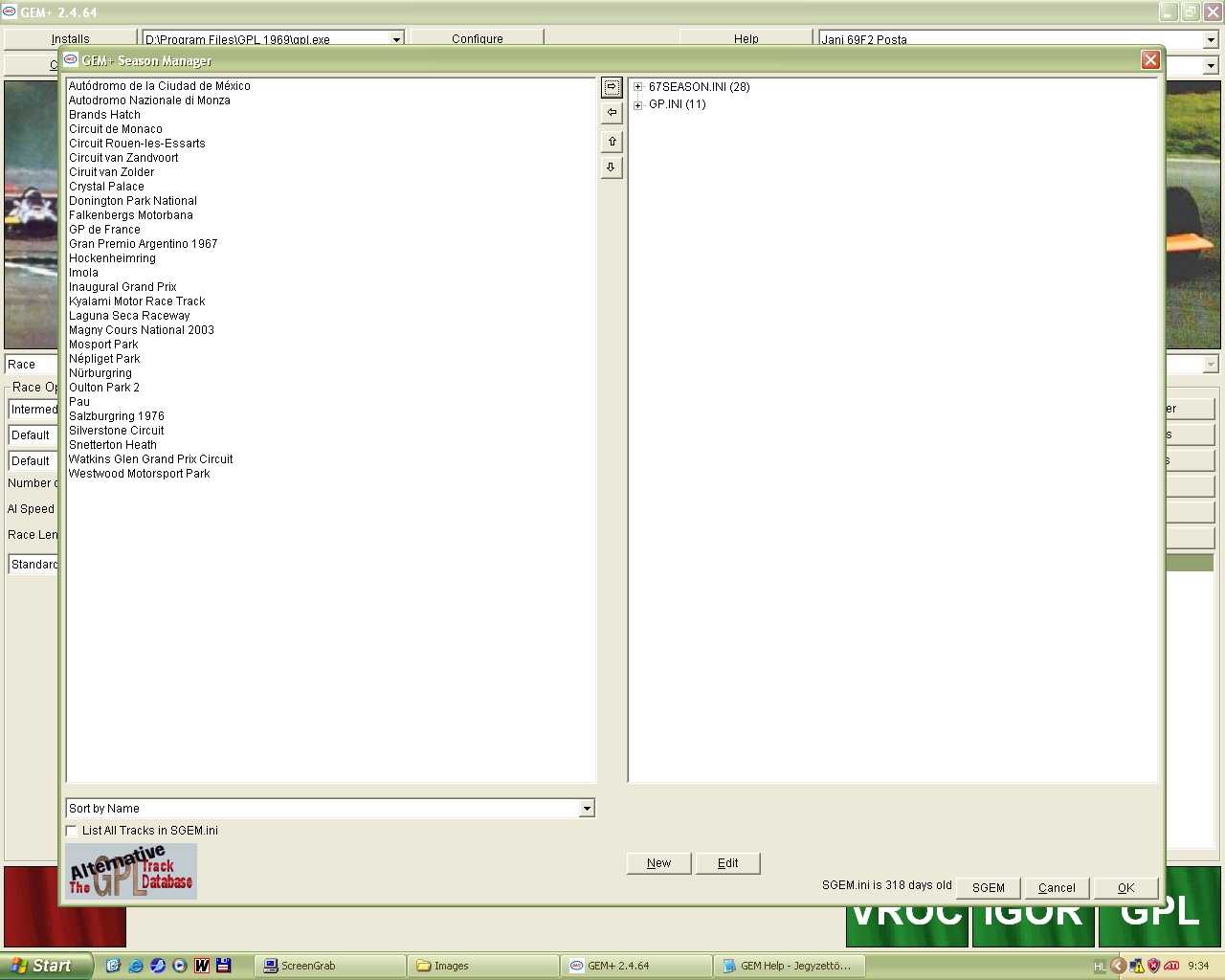This screenshot has width=1225, height=980.
Task: Expand the GP.INI tree node
Action: [x=638, y=105]
